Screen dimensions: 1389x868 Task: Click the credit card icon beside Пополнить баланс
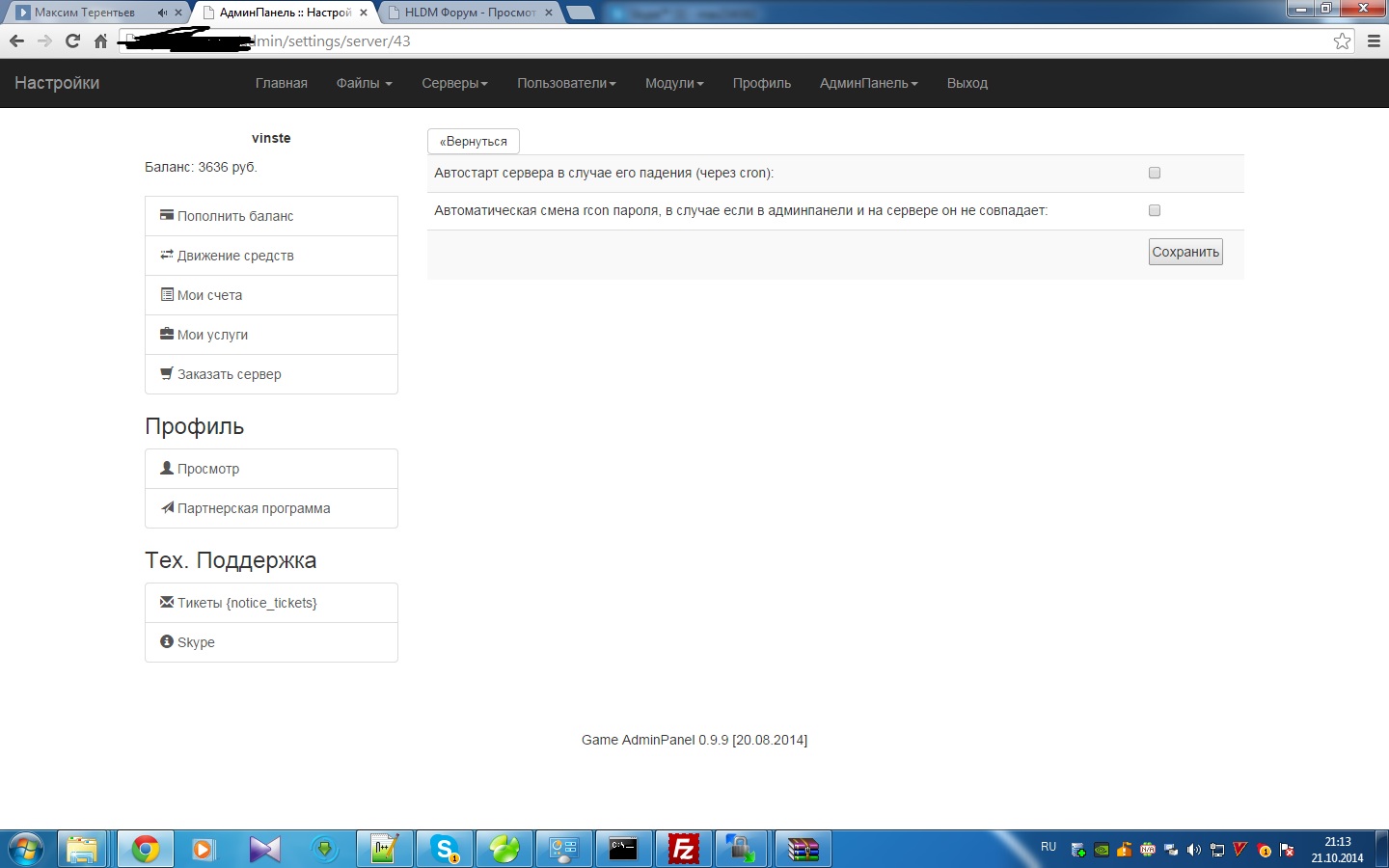(x=167, y=215)
